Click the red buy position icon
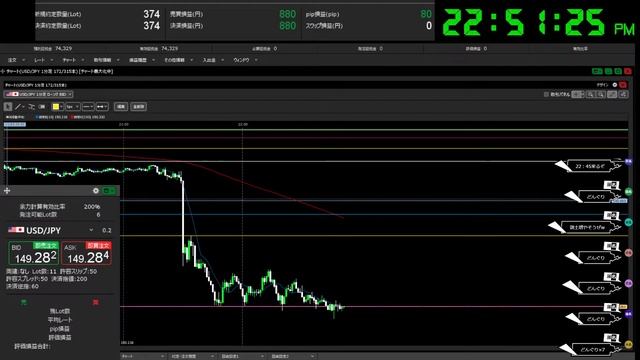The height and width of the screenshot is (360, 640). (x=96, y=302)
